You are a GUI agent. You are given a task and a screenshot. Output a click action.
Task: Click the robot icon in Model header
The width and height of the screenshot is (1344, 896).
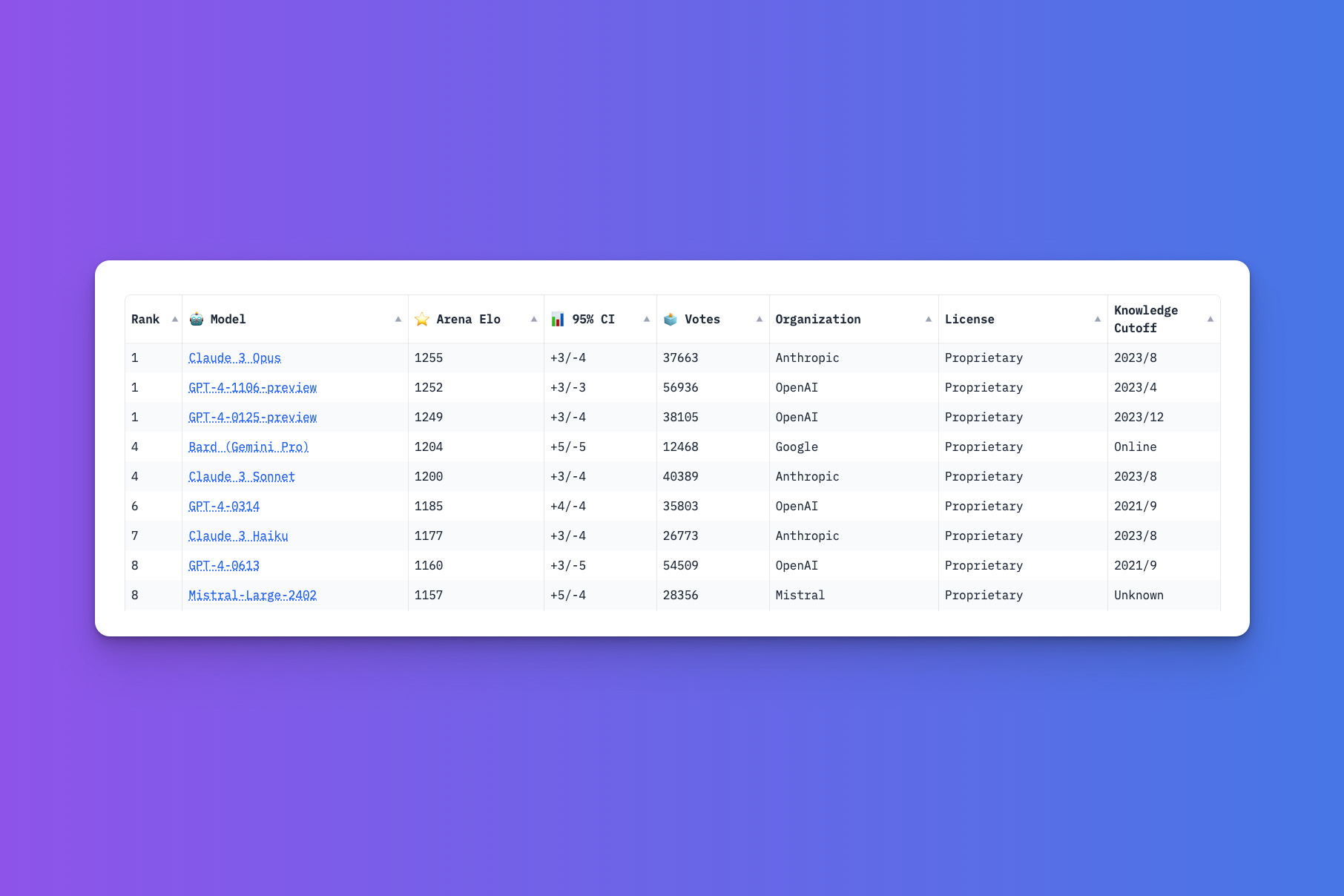click(x=197, y=319)
